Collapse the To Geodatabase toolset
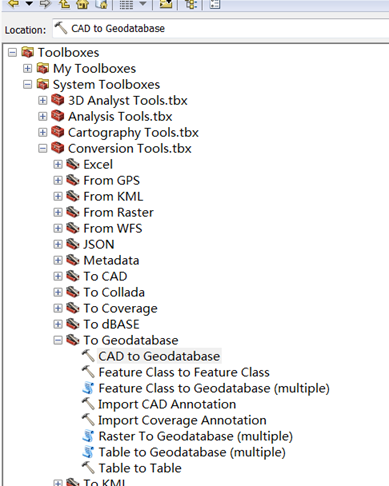 58,340
